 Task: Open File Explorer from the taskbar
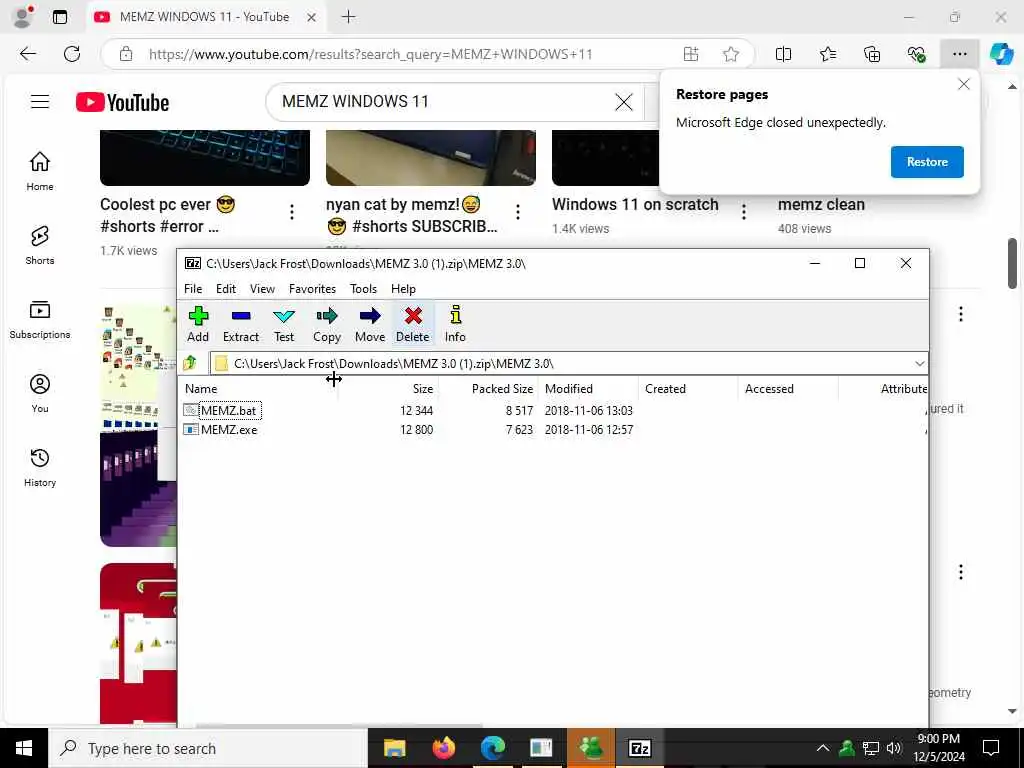[394, 748]
